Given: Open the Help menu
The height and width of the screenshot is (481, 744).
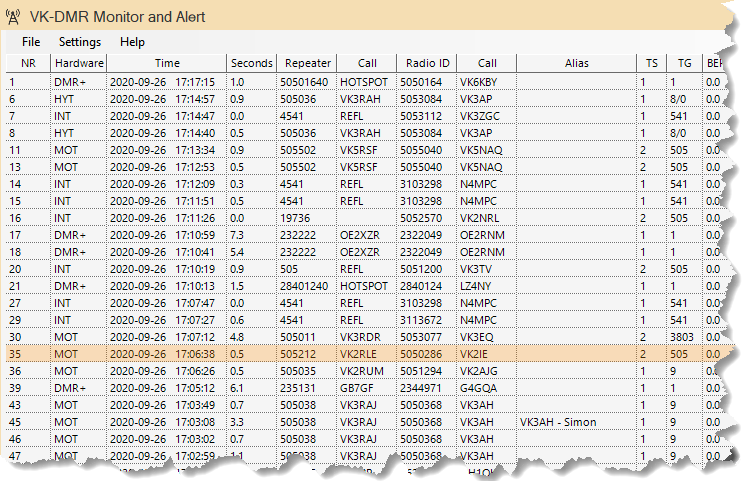Looking at the screenshot, I should point(132,42).
